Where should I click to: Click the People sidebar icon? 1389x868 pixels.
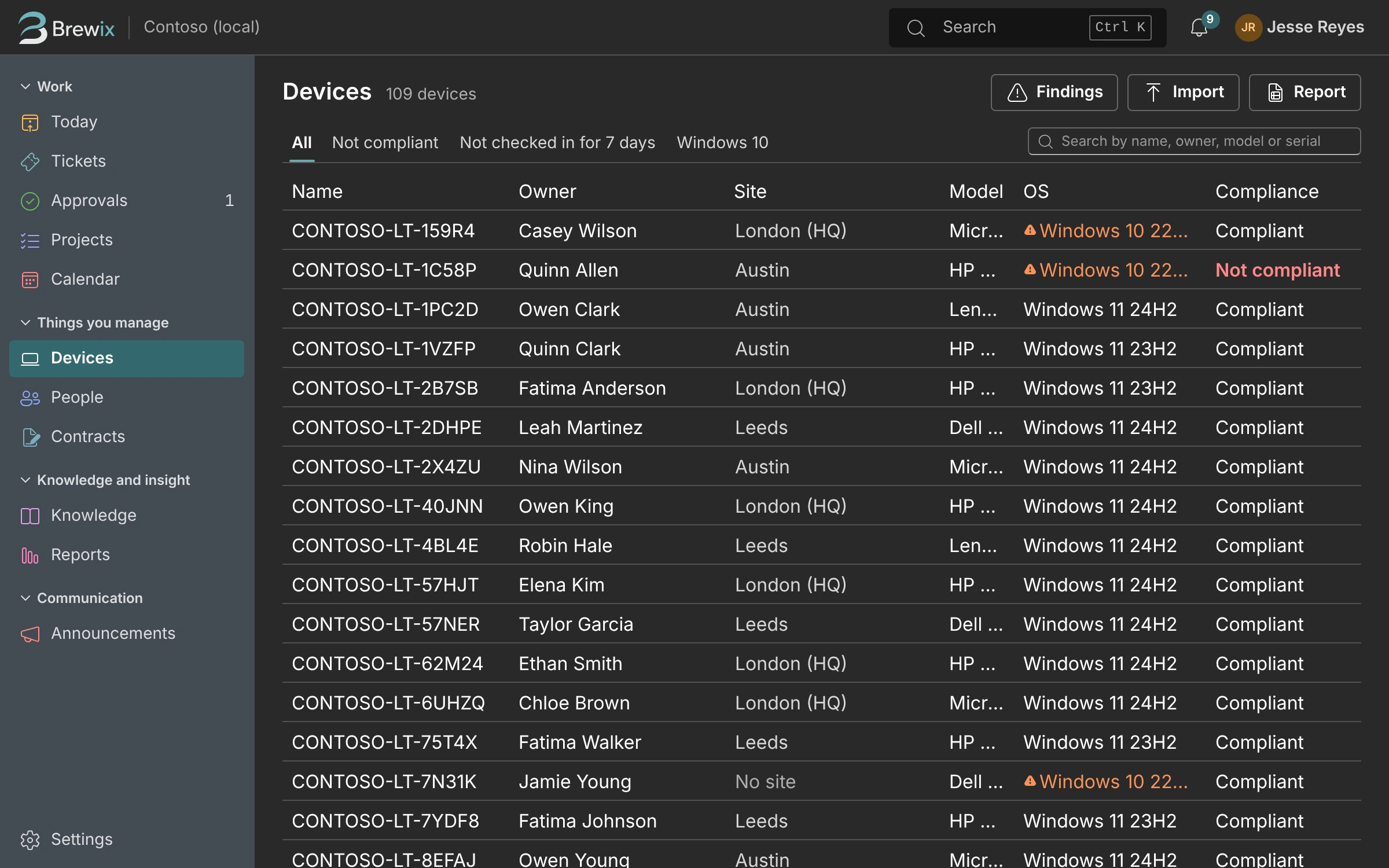(30, 398)
